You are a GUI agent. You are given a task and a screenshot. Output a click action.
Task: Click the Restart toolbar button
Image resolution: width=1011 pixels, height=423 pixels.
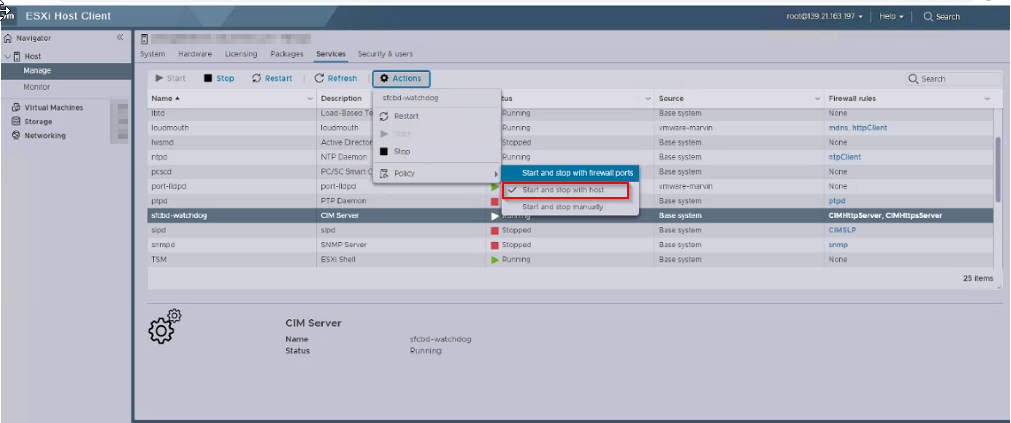tap(272, 79)
